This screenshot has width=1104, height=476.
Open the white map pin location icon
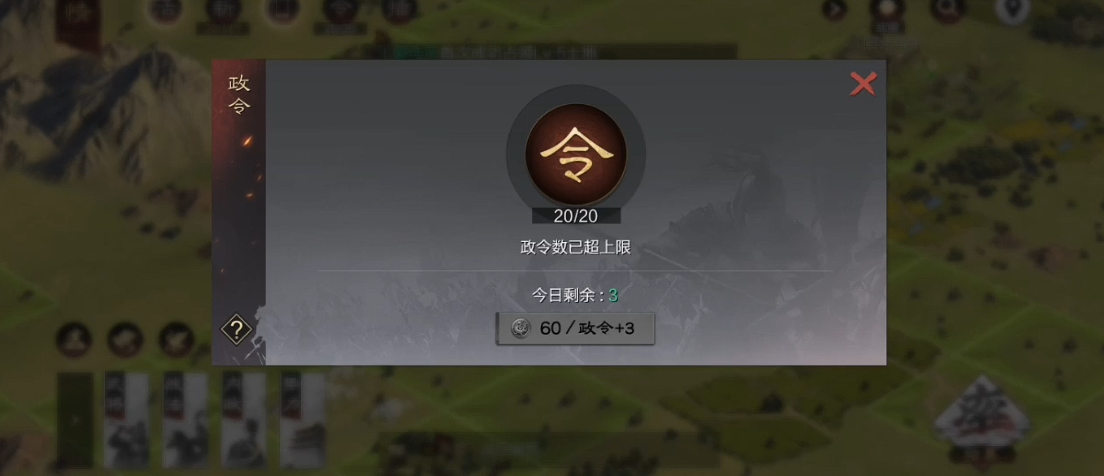point(1012,11)
